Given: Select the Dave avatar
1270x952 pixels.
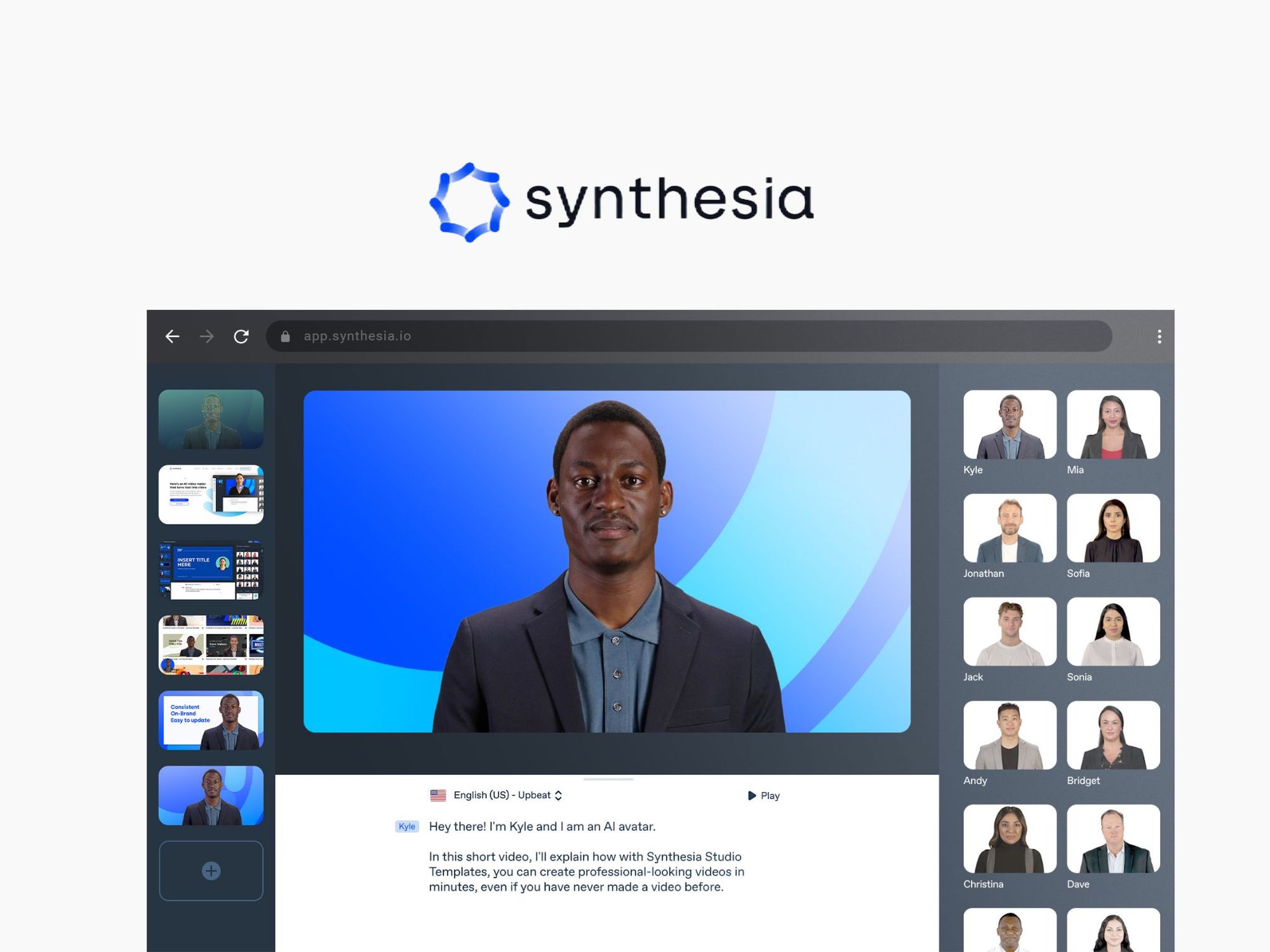Looking at the screenshot, I should click(x=1113, y=839).
